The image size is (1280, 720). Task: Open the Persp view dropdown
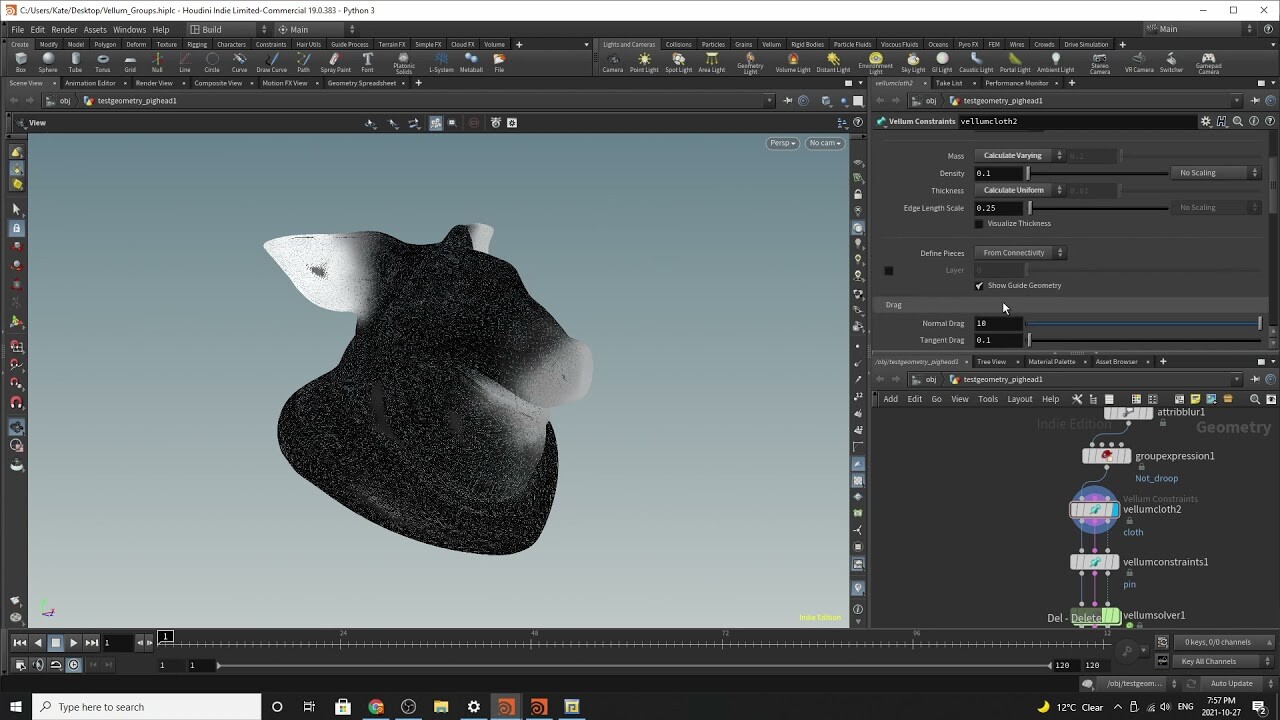tap(782, 143)
